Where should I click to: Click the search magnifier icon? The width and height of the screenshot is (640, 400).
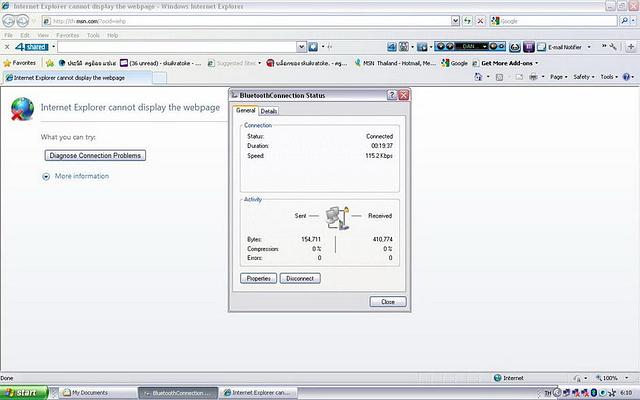(624, 20)
